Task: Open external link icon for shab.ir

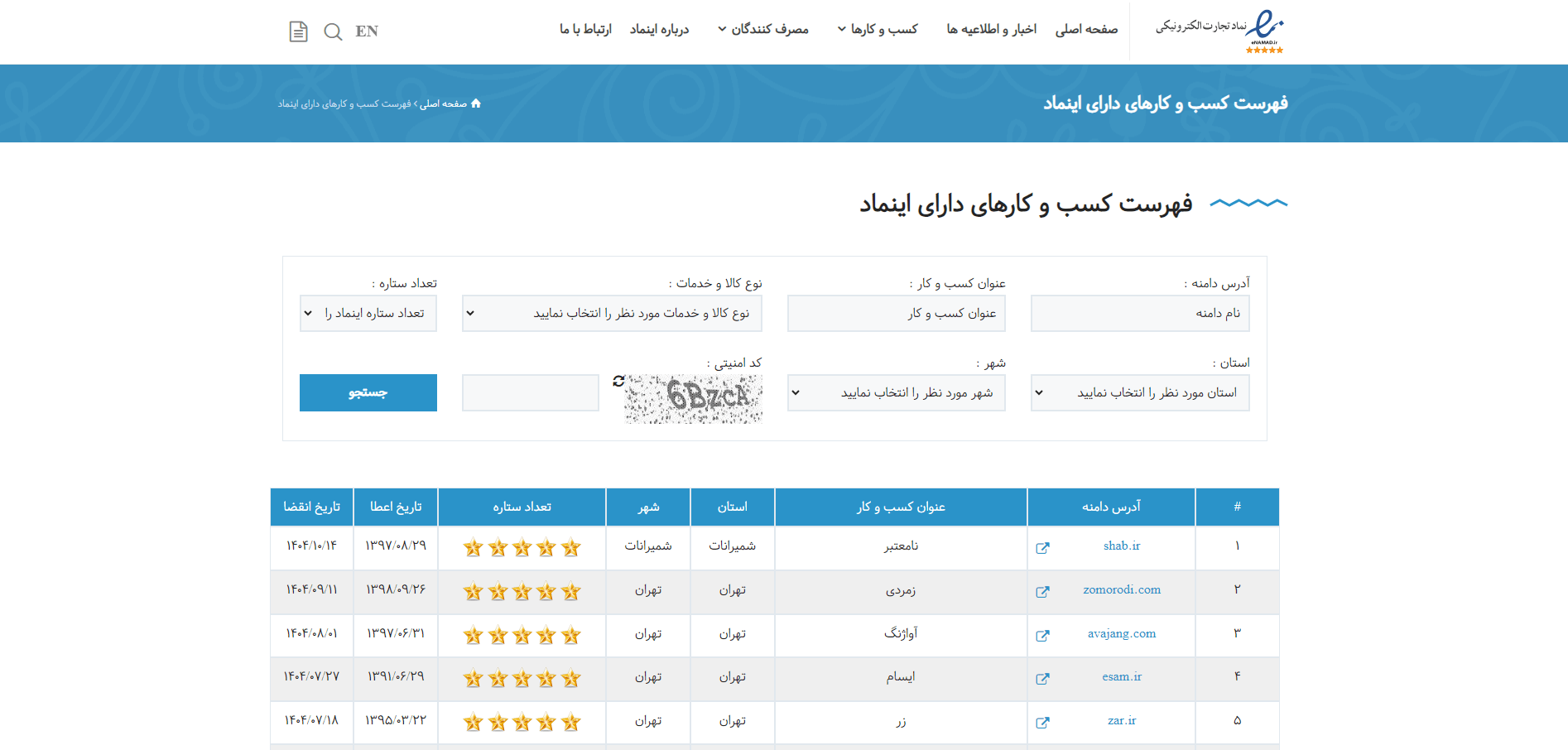Action: coord(1042,548)
